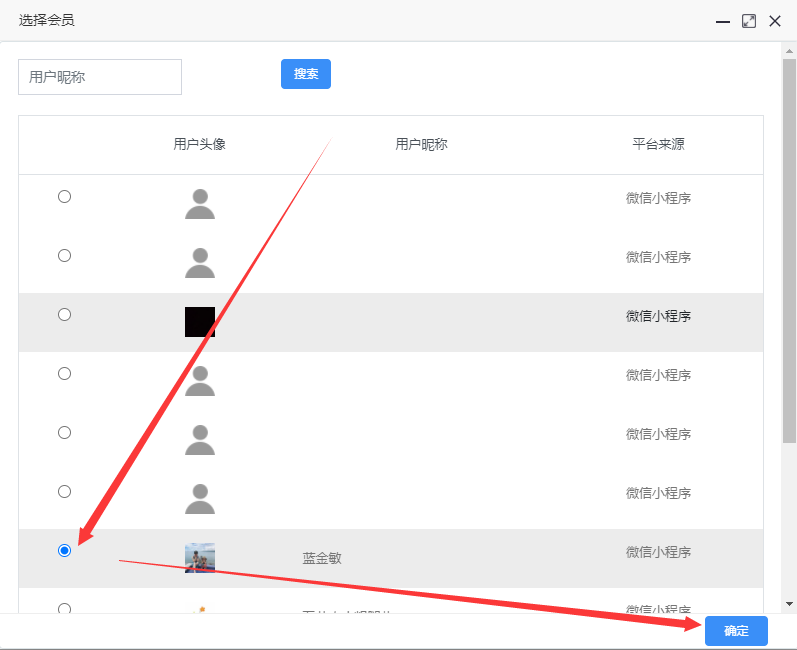Image resolution: width=797 pixels, height=650 pixels.
Task: Click the selected radio button for 蓝金敏
Action: pyautogui.click(x=65, y=551)
